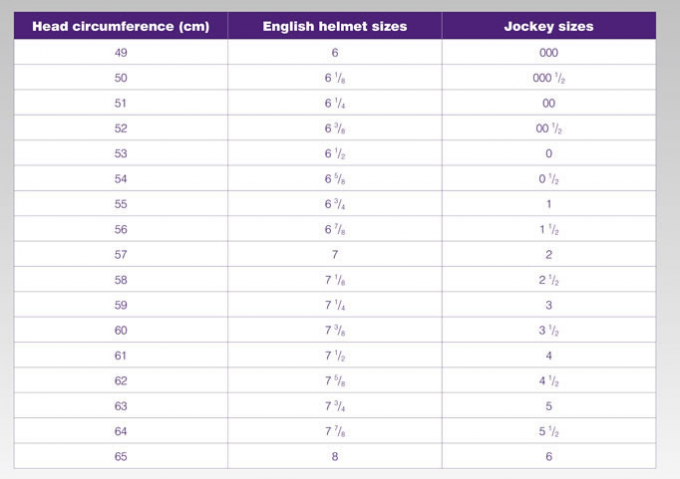680x479 pixels.
Task: Click the English size 7 1/2 cell
Action: pos(335,355)
